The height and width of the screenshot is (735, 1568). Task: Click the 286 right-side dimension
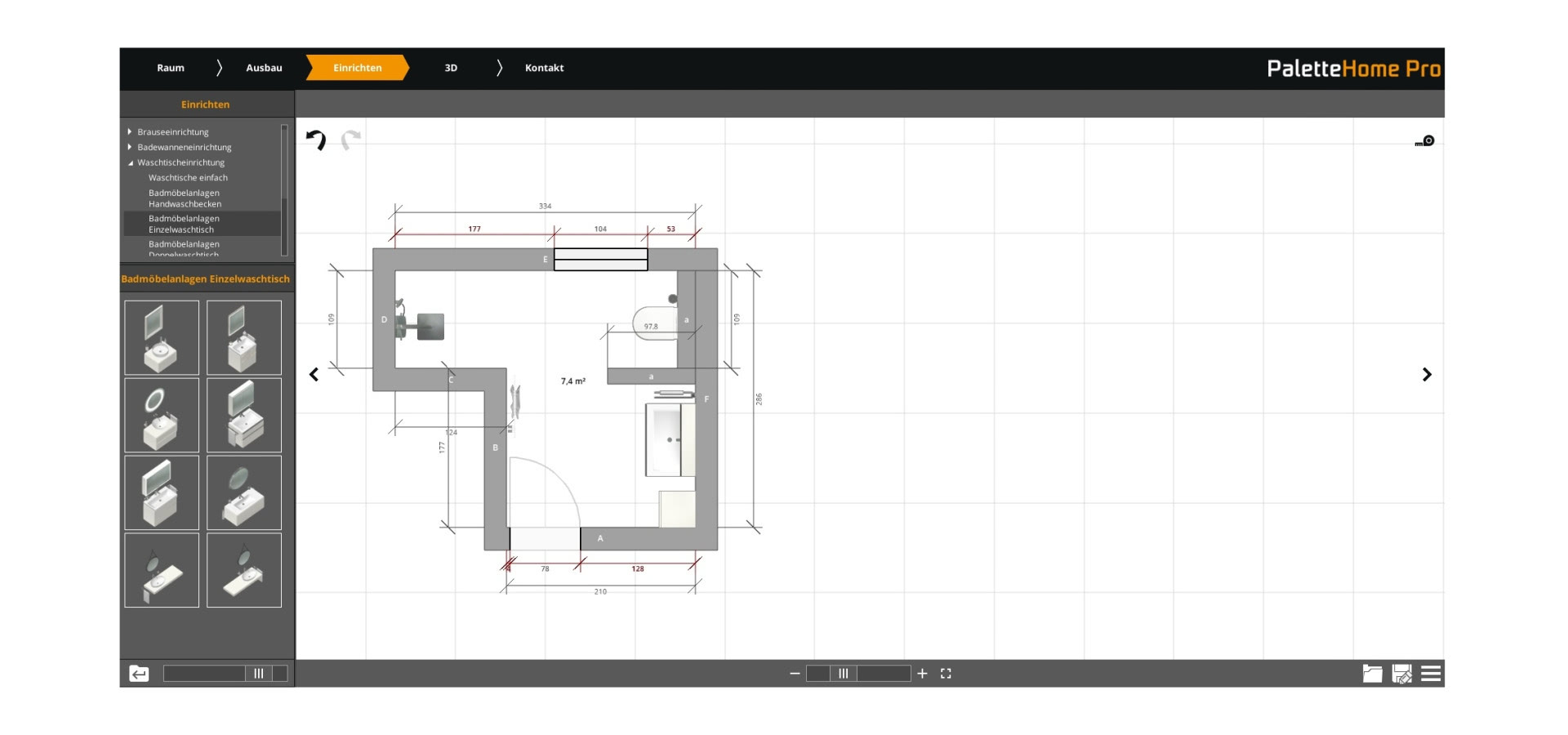pyautogui.click(x=759, y=399)
